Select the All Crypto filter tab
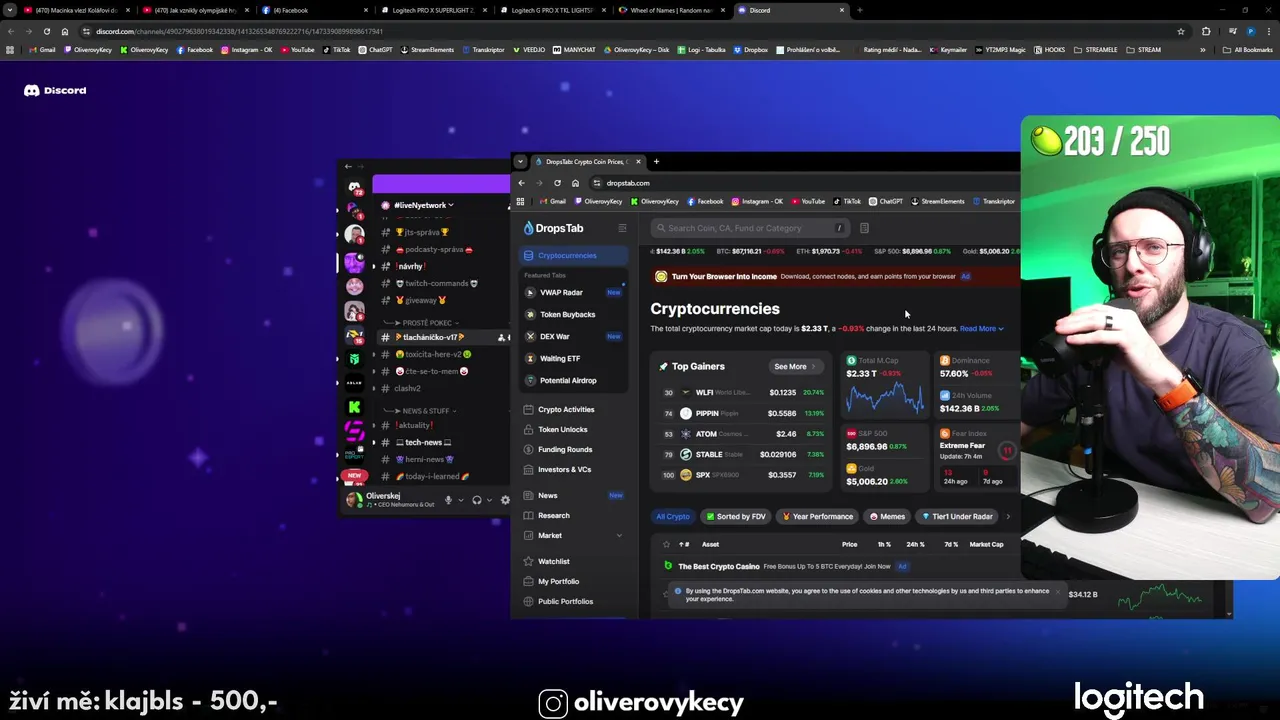The image size is (1280, 720). tap(673, 516)
